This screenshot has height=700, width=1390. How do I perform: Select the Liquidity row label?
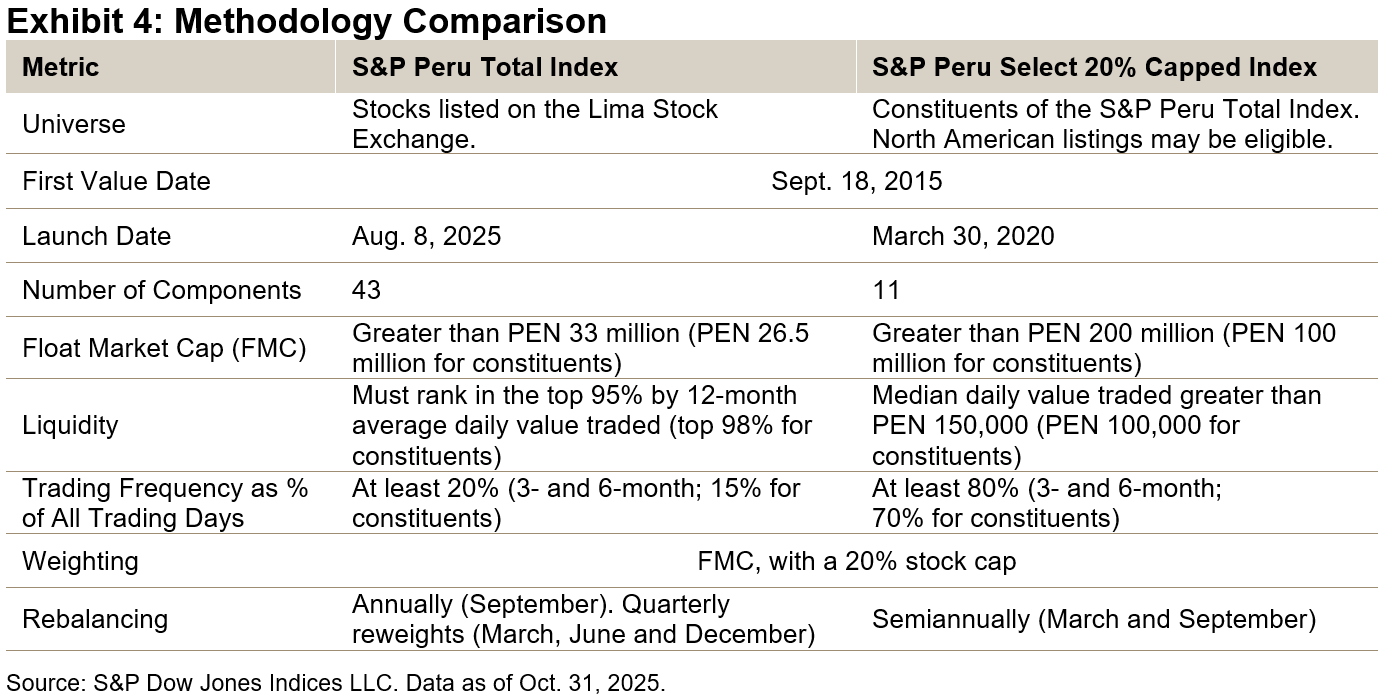70,425
